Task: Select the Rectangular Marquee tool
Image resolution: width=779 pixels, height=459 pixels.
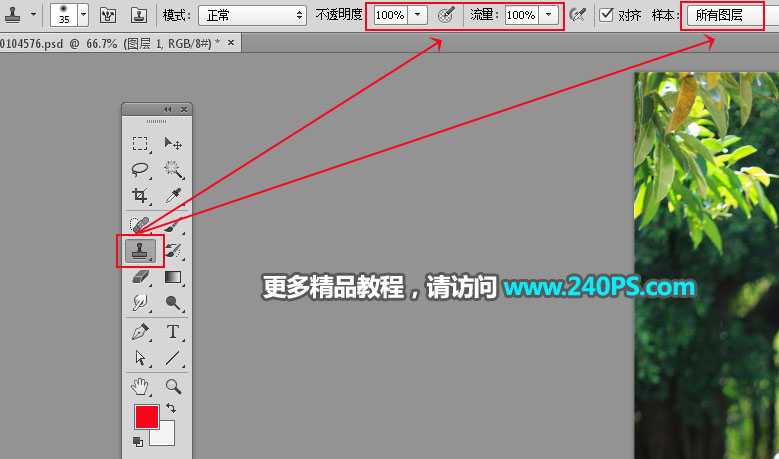Action: click(x=140, y=144)
